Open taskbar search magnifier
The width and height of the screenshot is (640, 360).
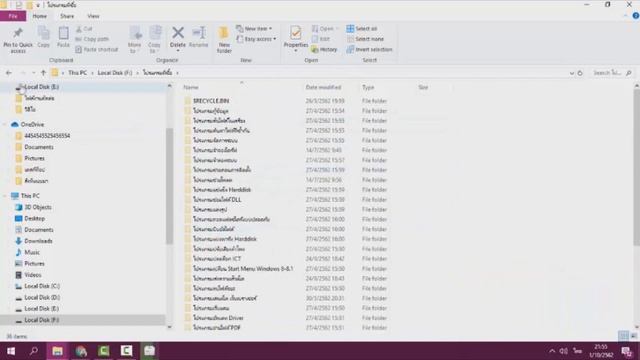point(34,351)
